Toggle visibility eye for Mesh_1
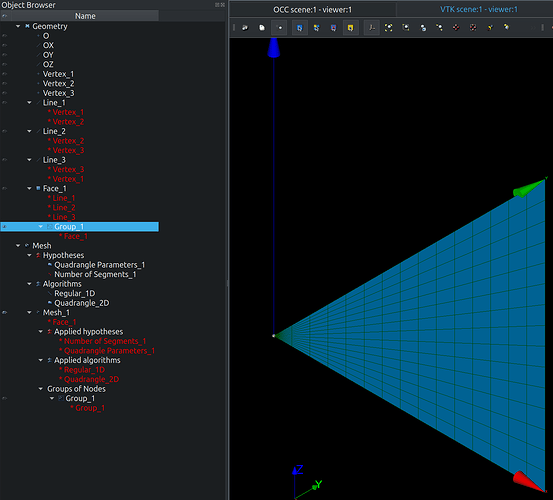The height and width of the screenshot is (500, 553). click(5, 312)
